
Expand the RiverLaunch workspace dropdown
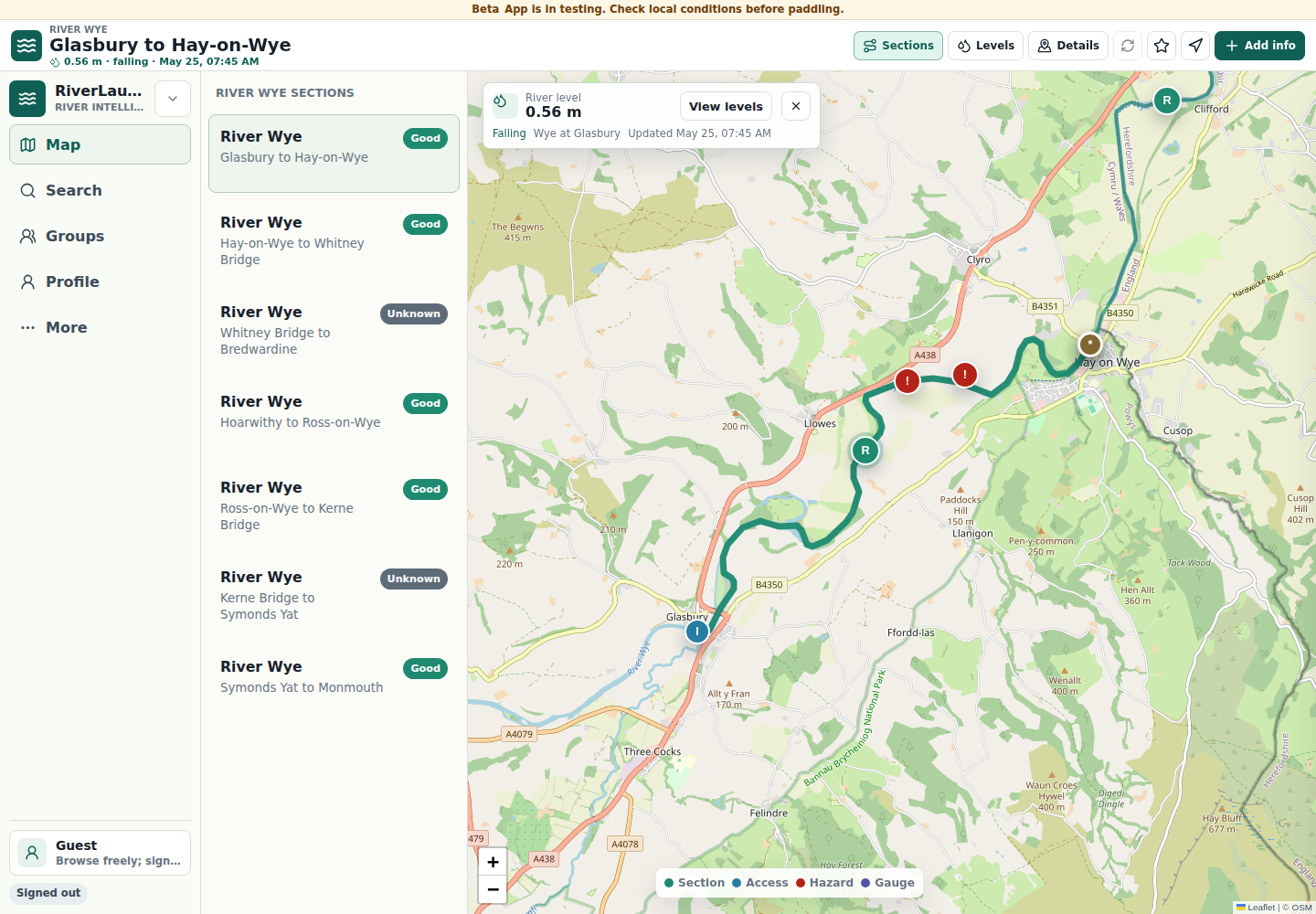point(173,99)
